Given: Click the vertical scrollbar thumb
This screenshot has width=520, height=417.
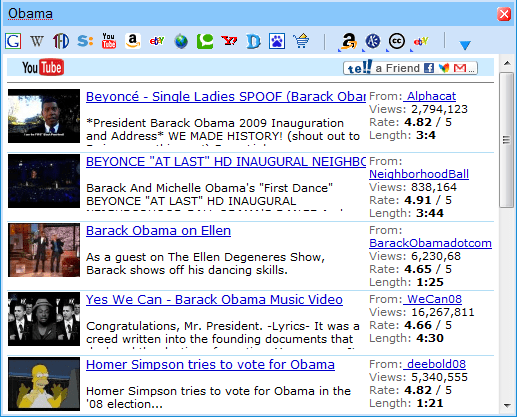Looking at the screenshot, I should point(506,140).
